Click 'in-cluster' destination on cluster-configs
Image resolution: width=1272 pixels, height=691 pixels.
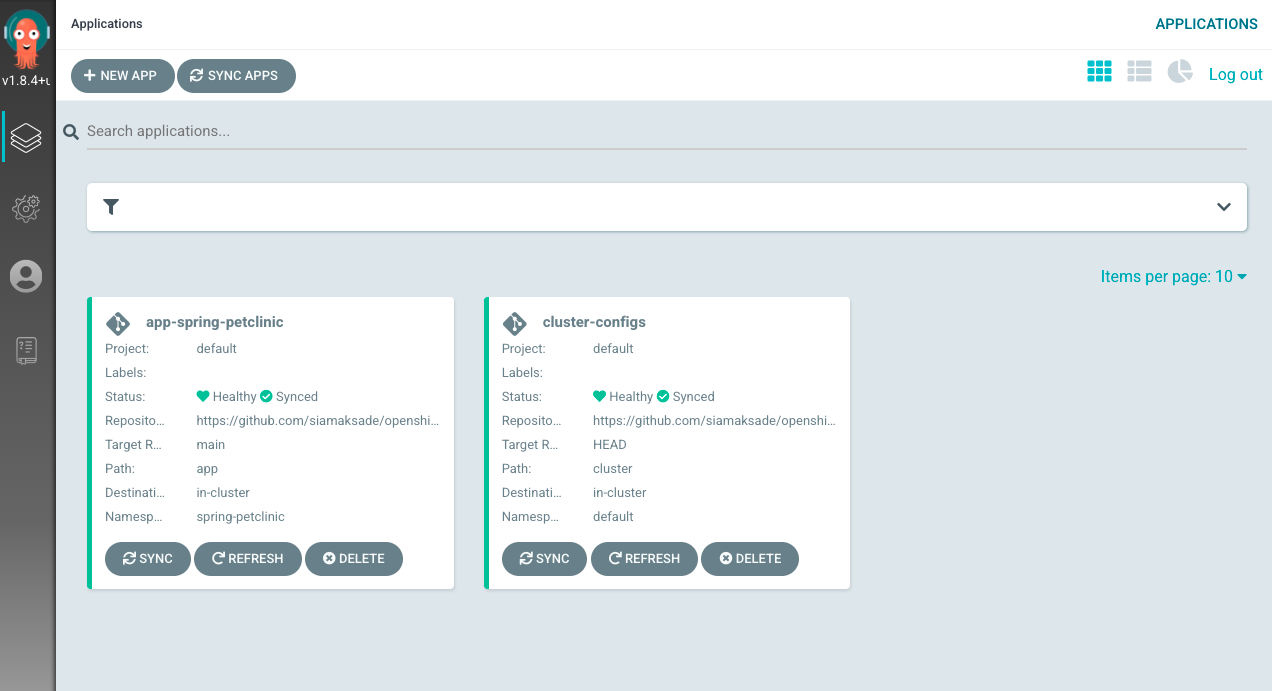[620, 493]
